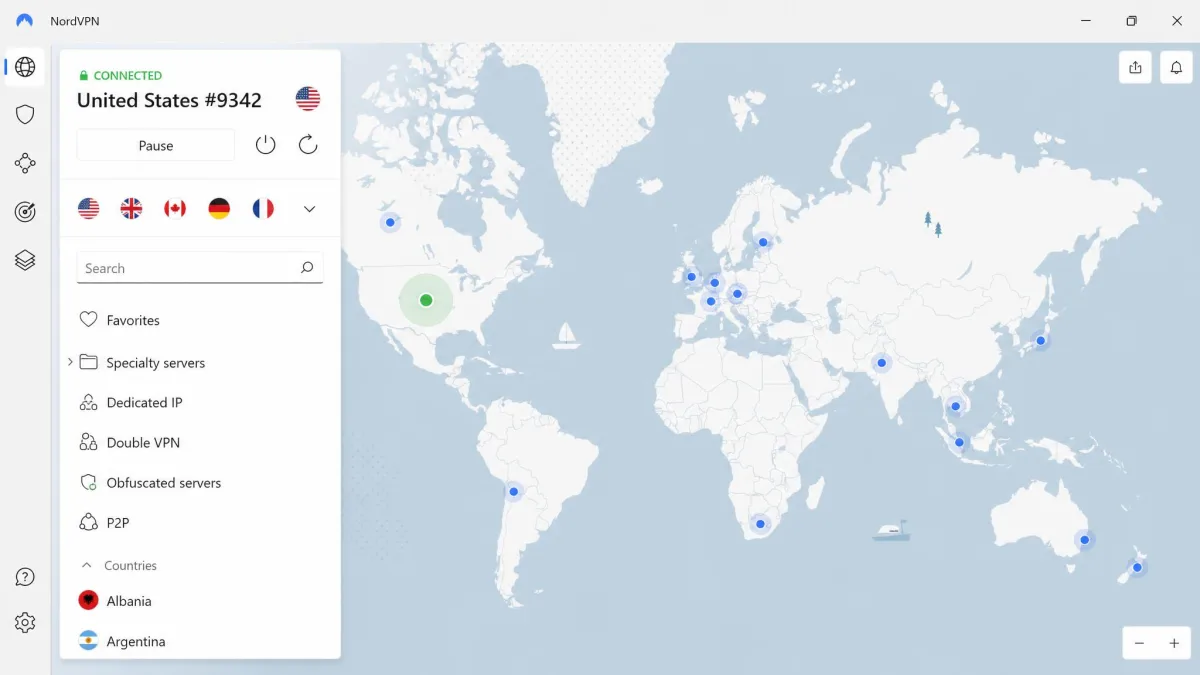Quick connect to Canada flag

pos(175,208)
